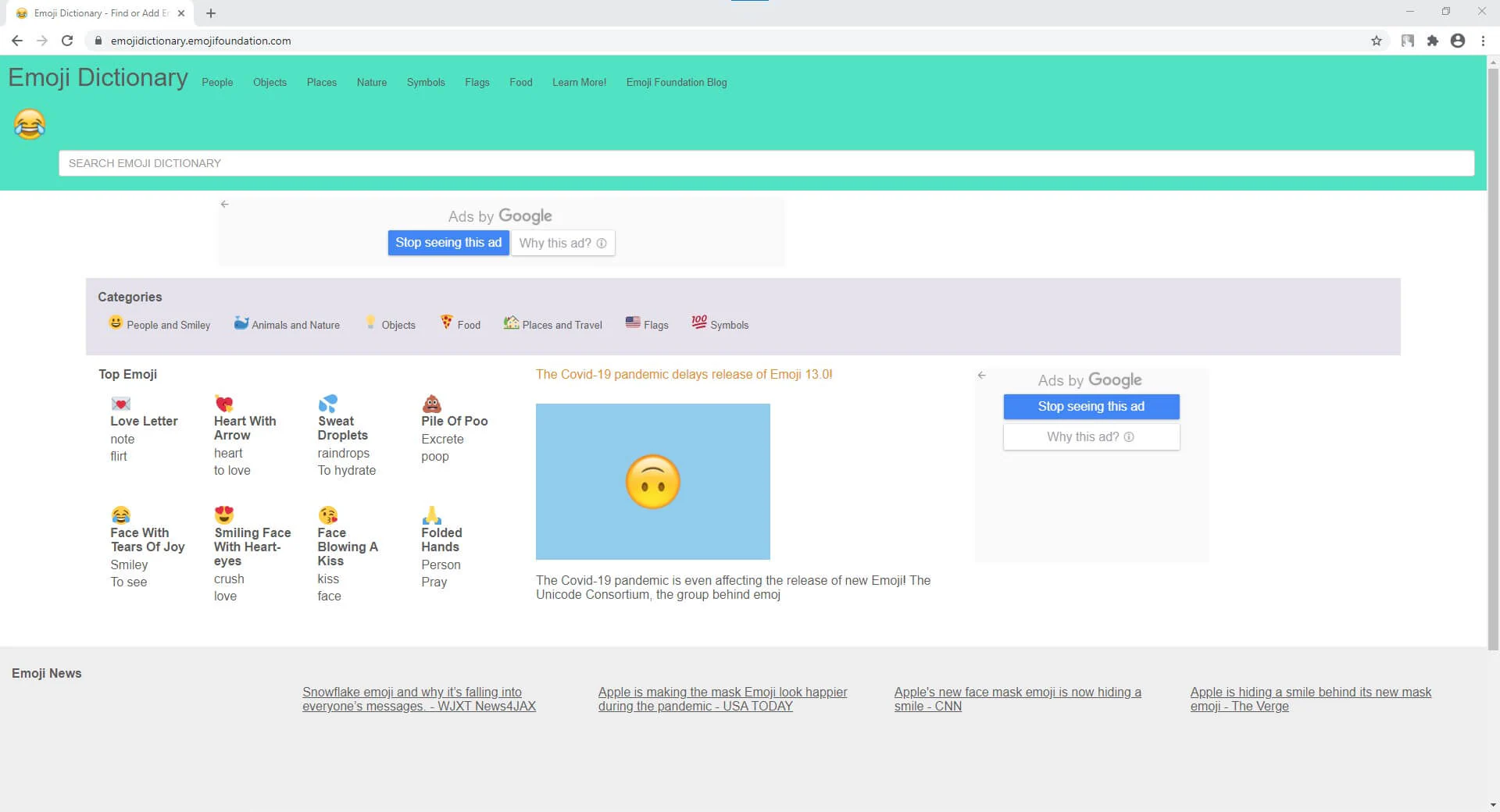Image resolution: width=1500 pixels, height=812 pixels.
Task: Click the house icon beside Places and Travel
Action: (511, 322)
